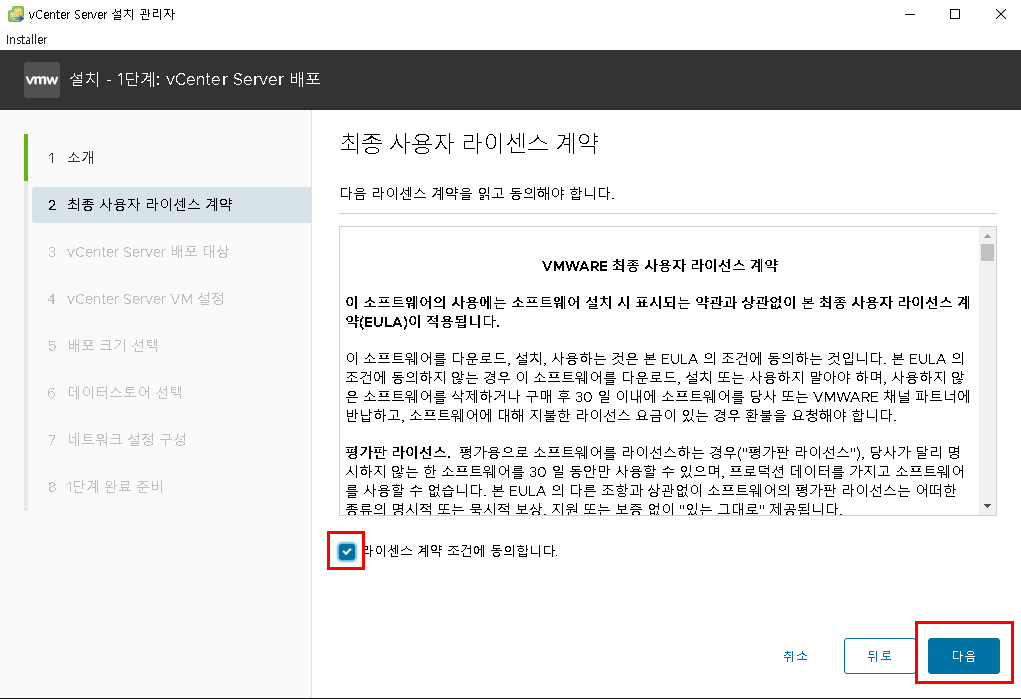Image resolution: width=1021 pixels, height=699 pixels.
Task: Maximize the installer window
Action: [x=955, y=14]
